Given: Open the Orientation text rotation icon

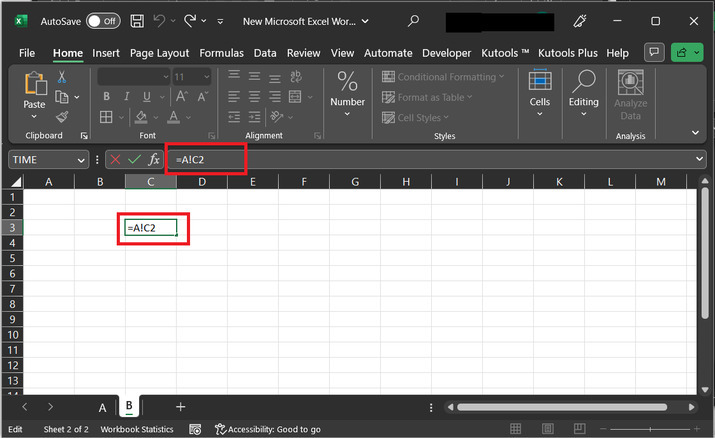Looking at the screenshot, I should point(276,117).
